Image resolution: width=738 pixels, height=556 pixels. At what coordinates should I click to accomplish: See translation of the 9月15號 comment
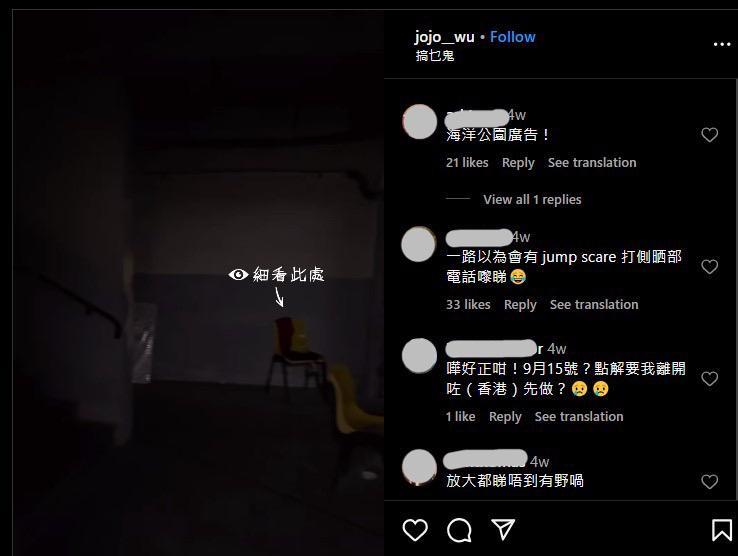[x=579, y=417]
